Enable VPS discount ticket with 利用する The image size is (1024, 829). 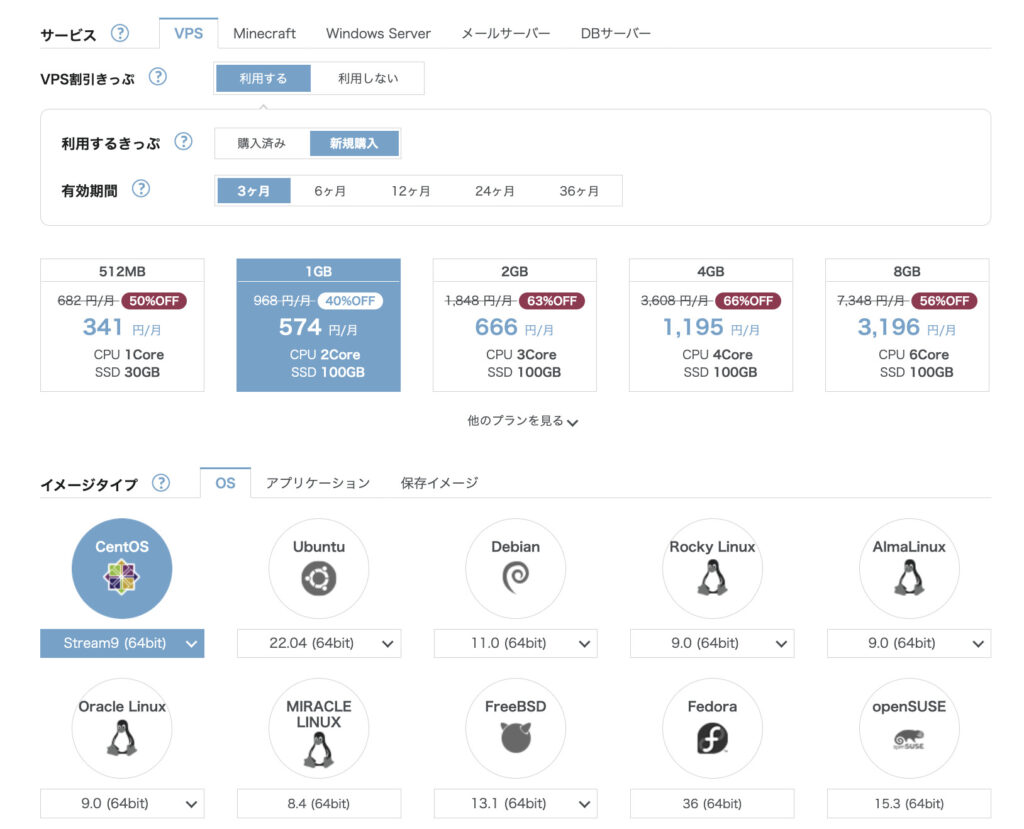[x=263, y=78]
